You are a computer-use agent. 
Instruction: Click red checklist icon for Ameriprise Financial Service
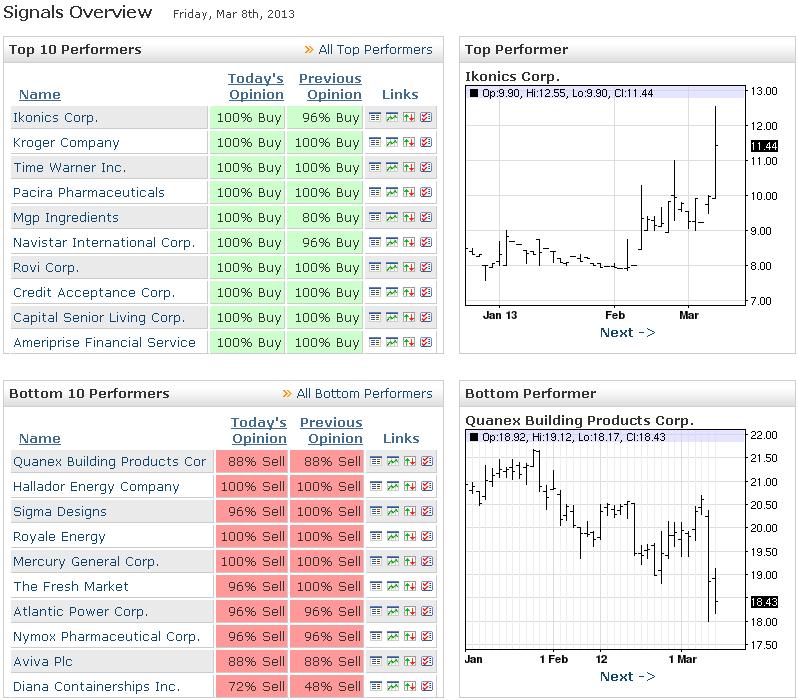[x=426, y=342]
